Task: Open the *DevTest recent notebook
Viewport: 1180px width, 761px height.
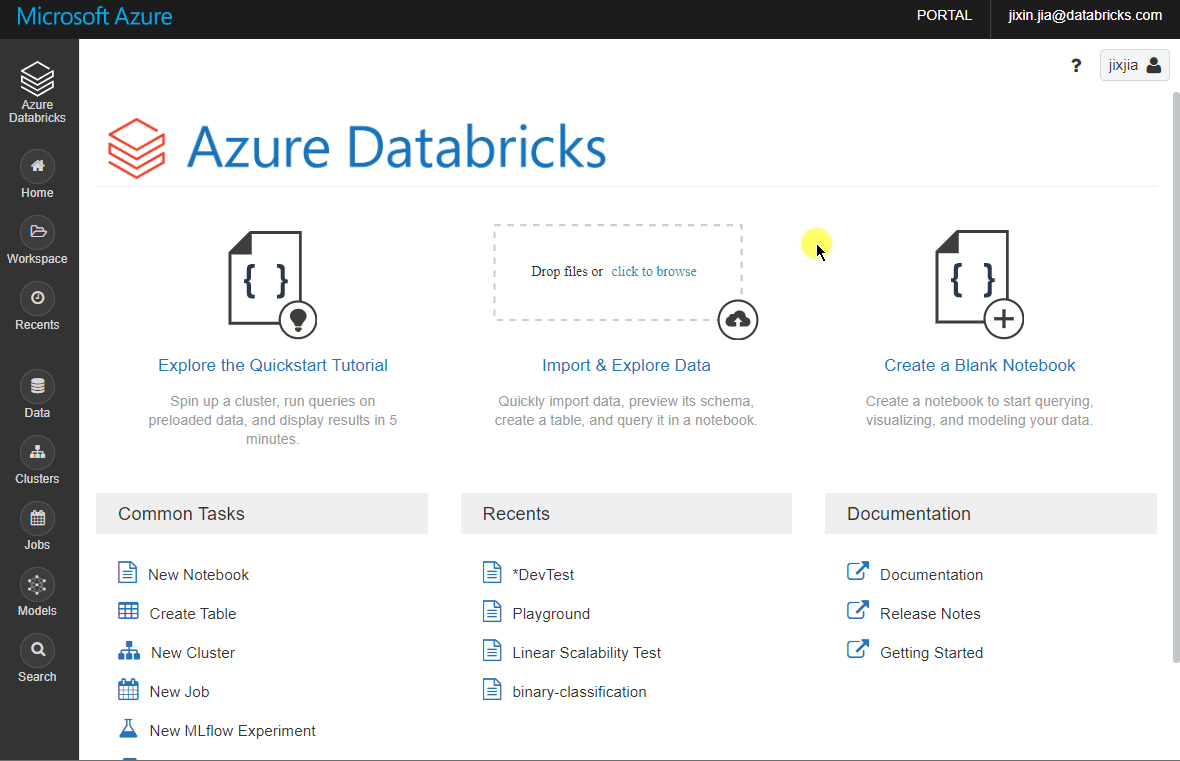Action: 541,574
